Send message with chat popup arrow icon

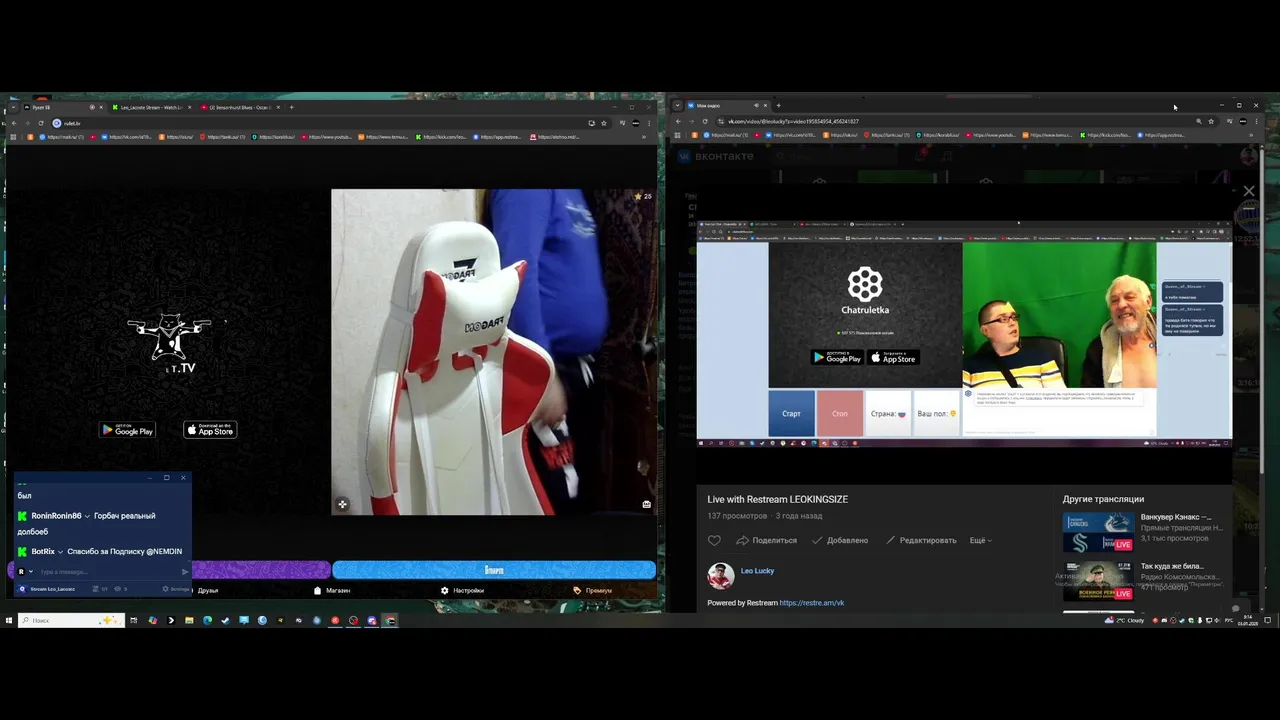(x=185, y=572)
